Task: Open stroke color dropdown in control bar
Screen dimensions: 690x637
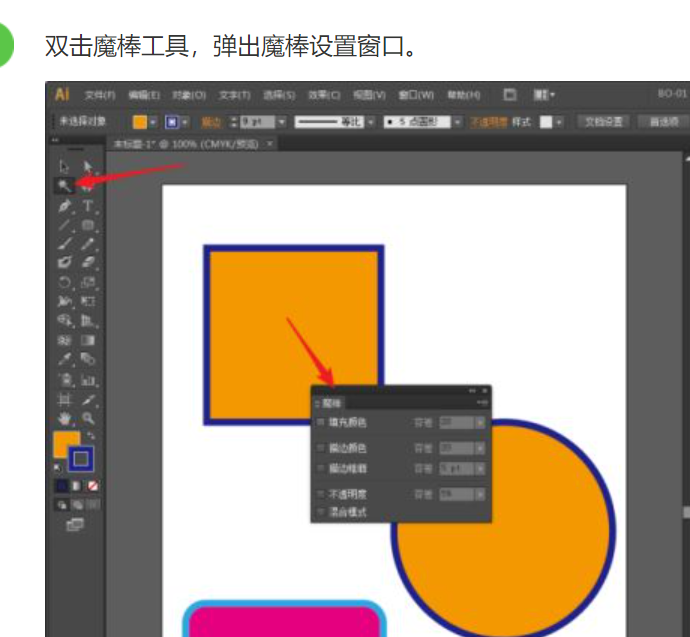Action: pyautogui.click(x=185, y=122)
